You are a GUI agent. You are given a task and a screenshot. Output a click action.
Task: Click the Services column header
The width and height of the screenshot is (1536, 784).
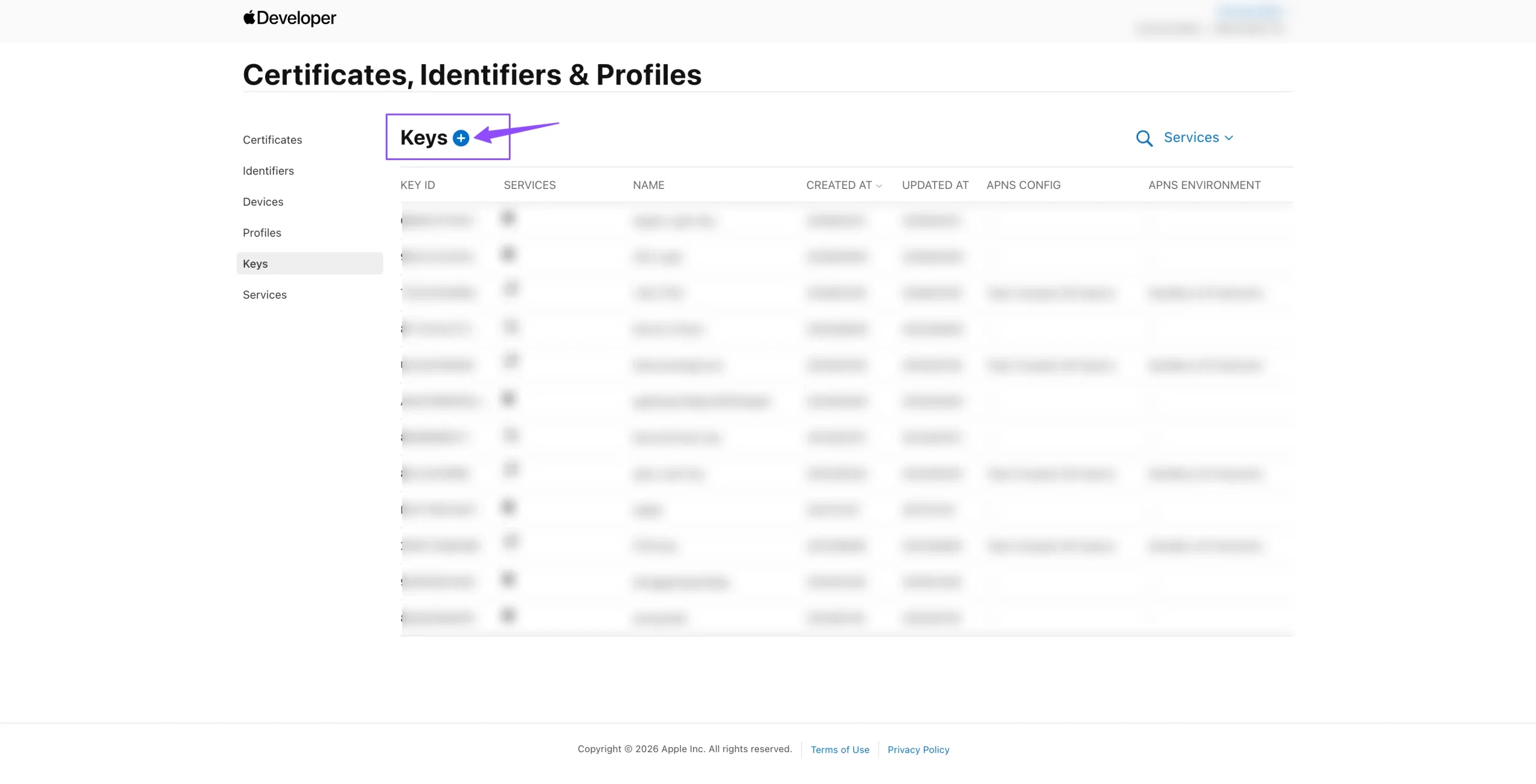pyautogui.click(x=530, y=185)
